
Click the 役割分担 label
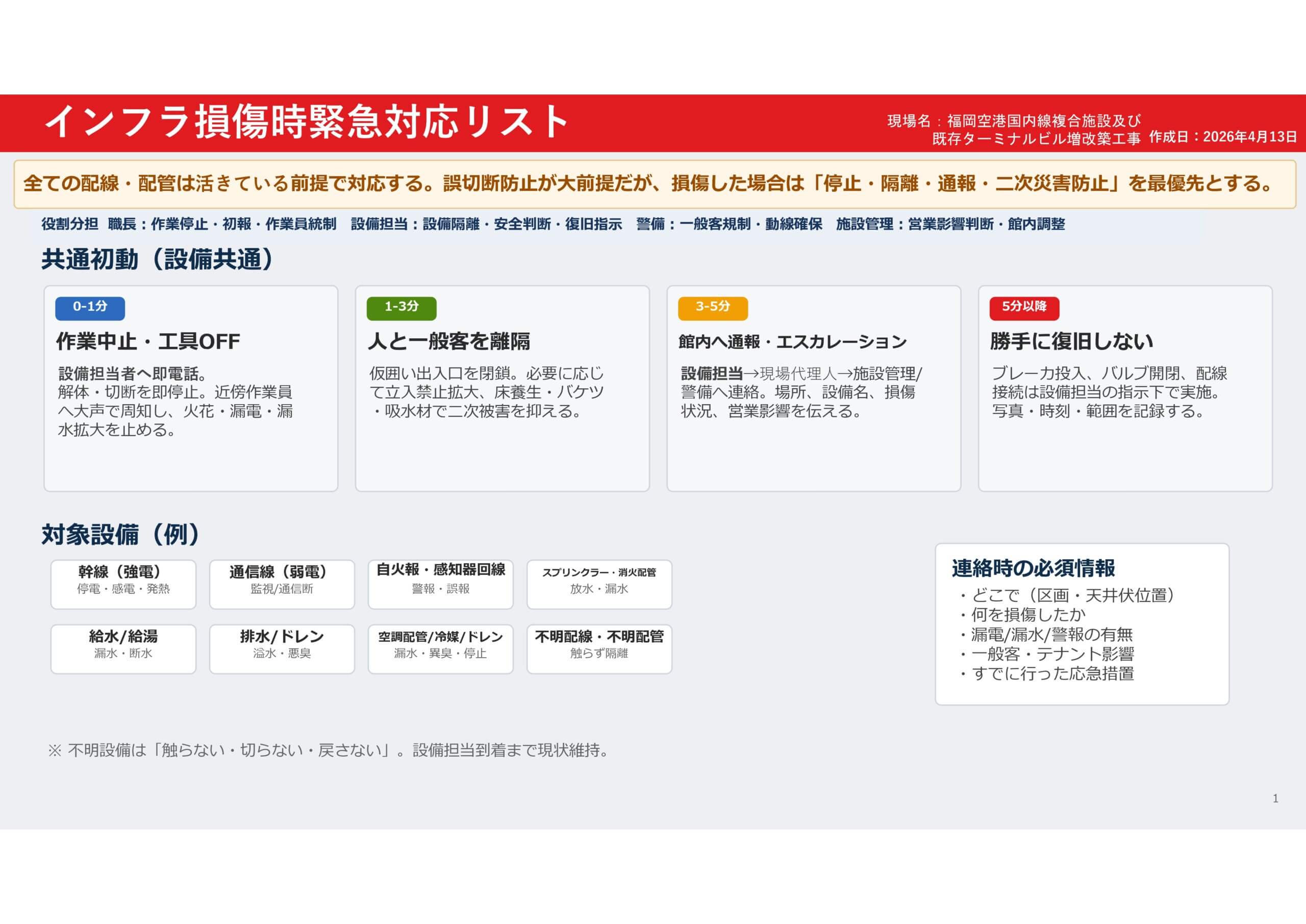pos(69,224)
